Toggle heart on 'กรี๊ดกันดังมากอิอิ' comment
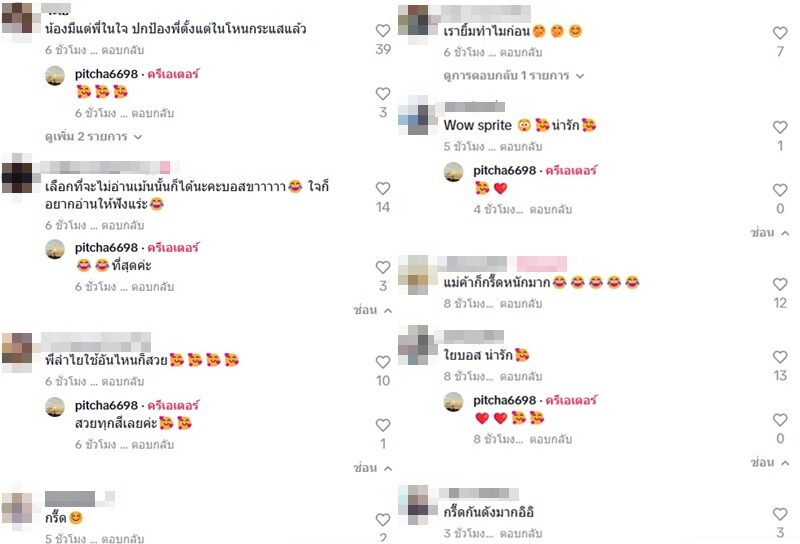Screen dimensions: 800x544 click(780, 514)
